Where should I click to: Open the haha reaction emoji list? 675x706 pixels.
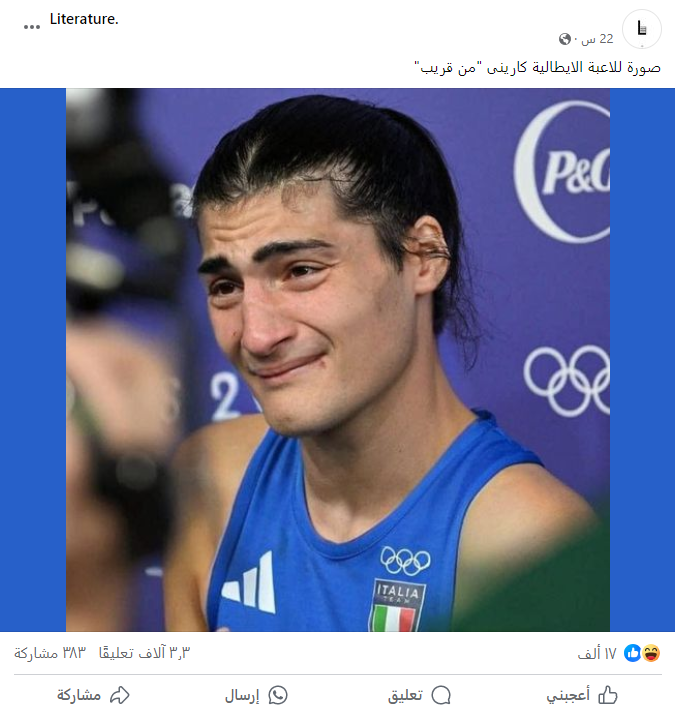point(651,653)
